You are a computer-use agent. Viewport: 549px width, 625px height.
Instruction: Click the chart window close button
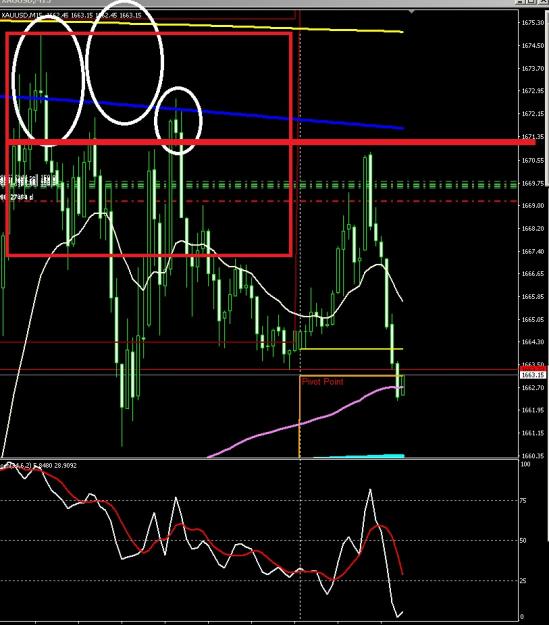544,2
